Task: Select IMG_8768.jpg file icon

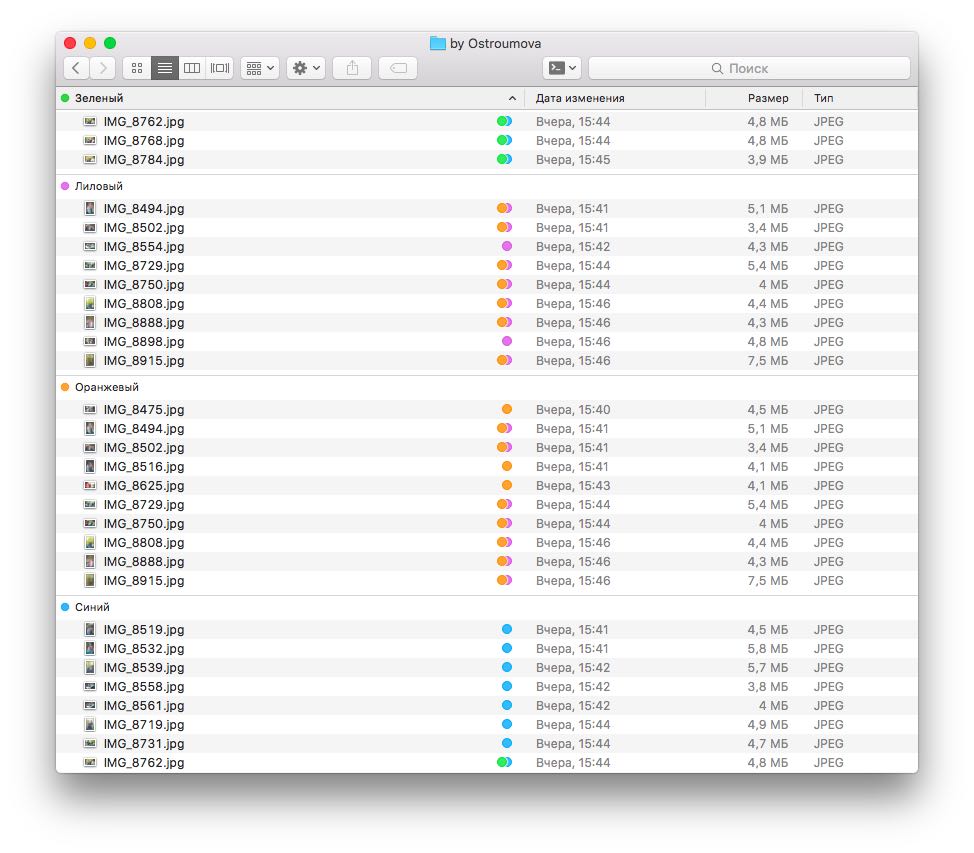Action: 90,140
